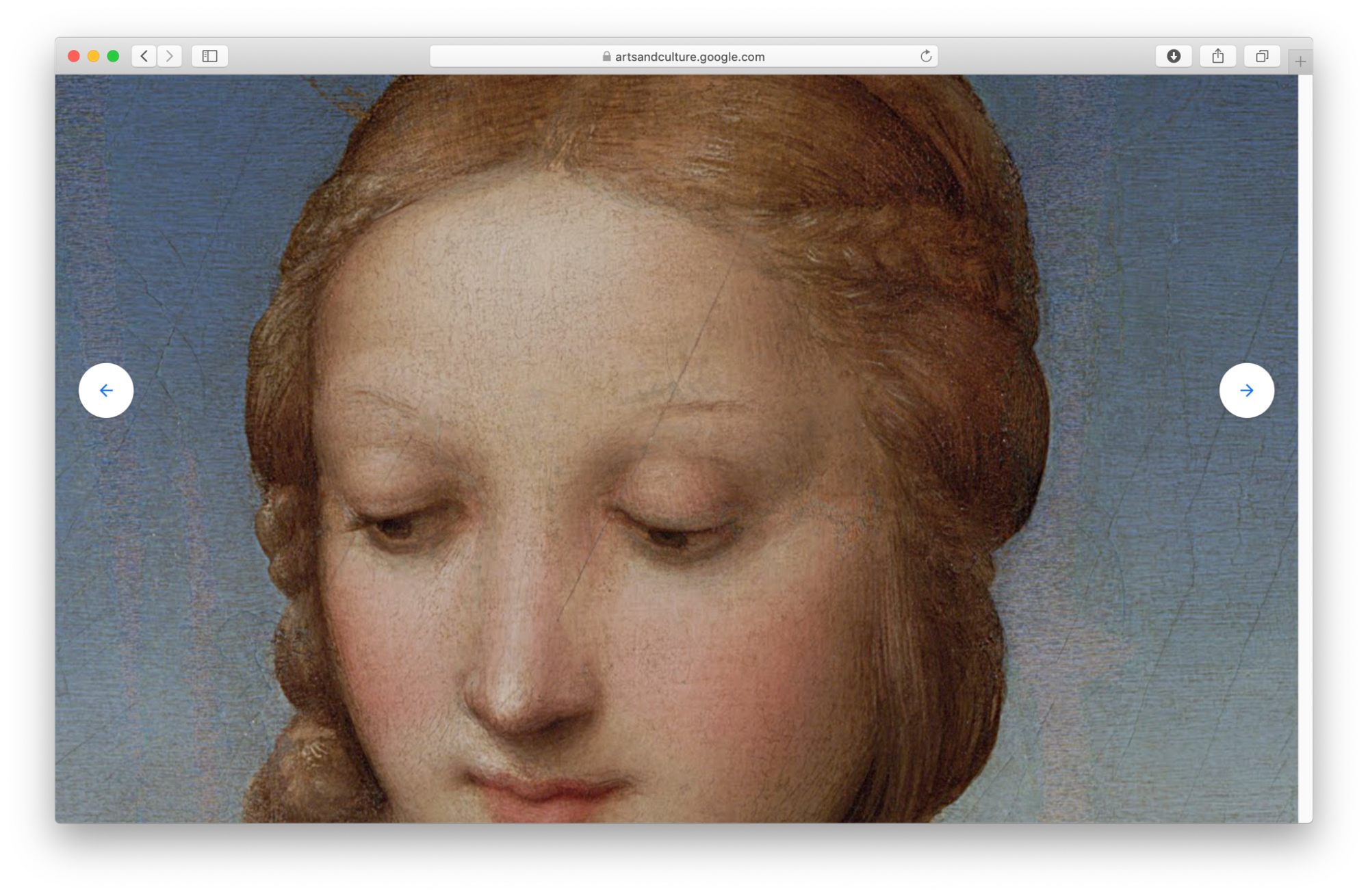Show the Safari sidebar
Image resolution: width=1368 pixels, height=896 pixels.
(x=210, y=56)
